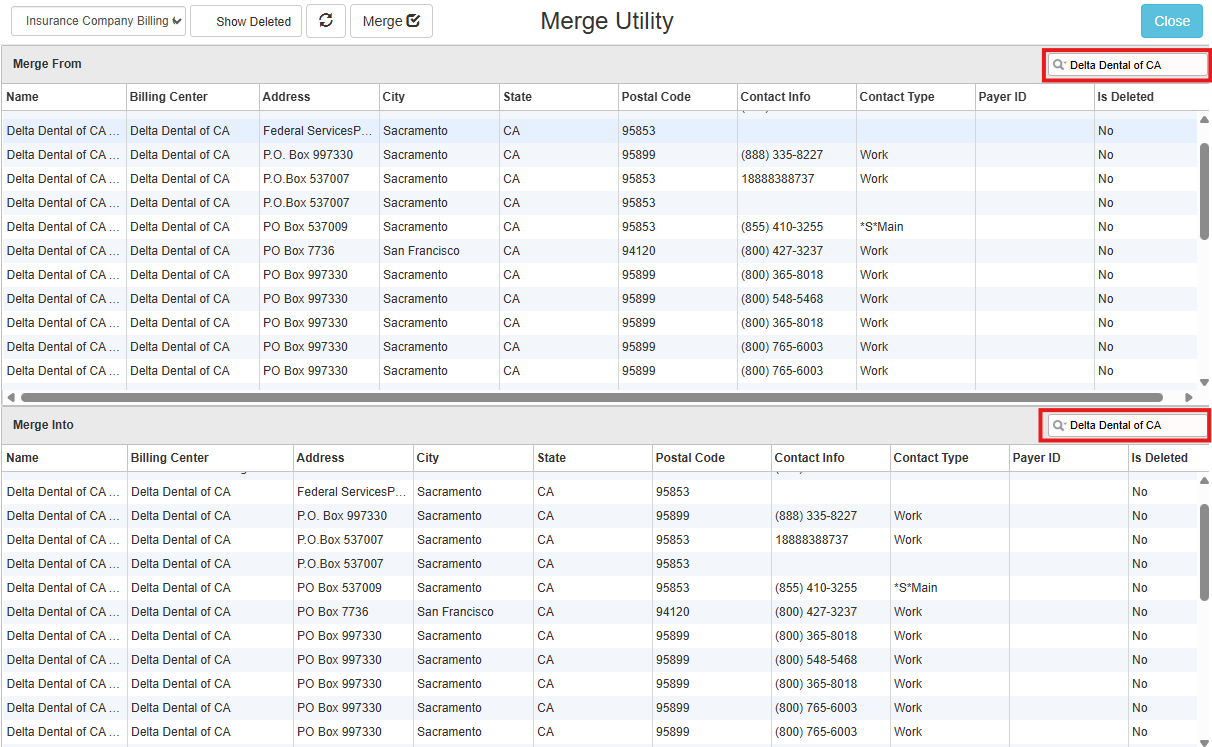The height and width of the screenshot is (747, 1212).
Task: Sort Merge Into by City column
Action: coord(473,458)
